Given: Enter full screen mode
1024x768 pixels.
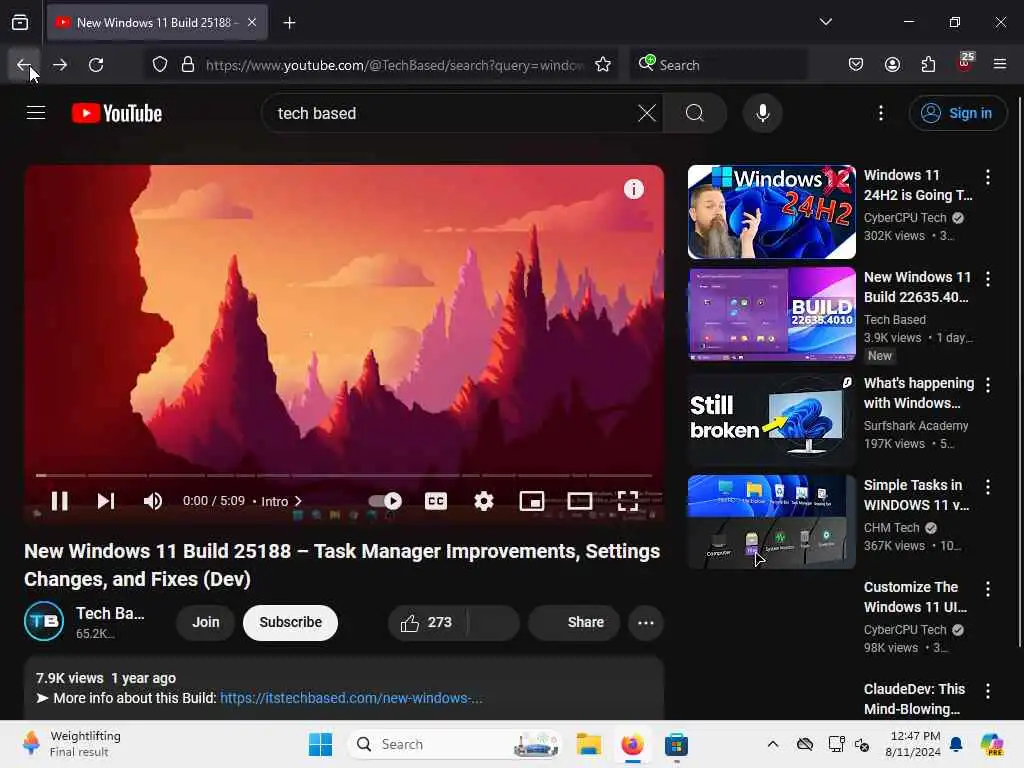Looking at the screenshot, I should click(x=628, y=502).
